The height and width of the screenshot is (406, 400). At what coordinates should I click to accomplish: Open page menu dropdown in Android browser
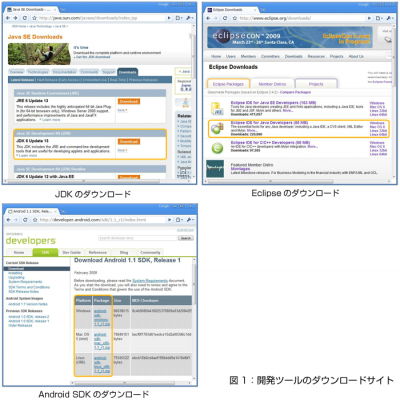click(179, 220)
